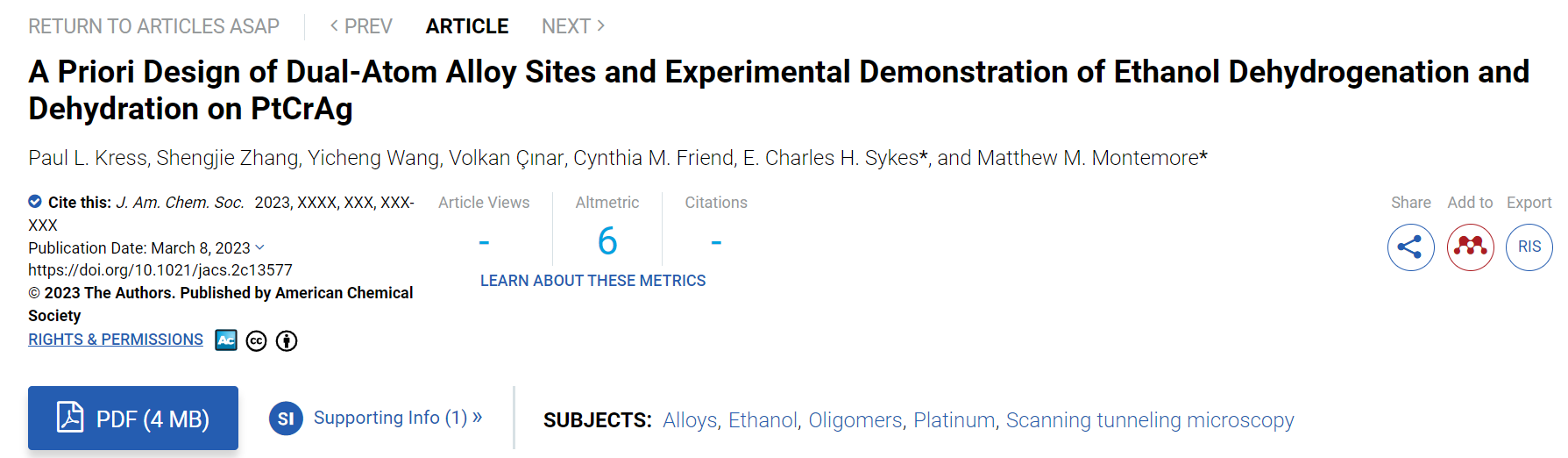Go to the PREV article
The width and height of the screenshot is (1568, 458).
(361, 26)
